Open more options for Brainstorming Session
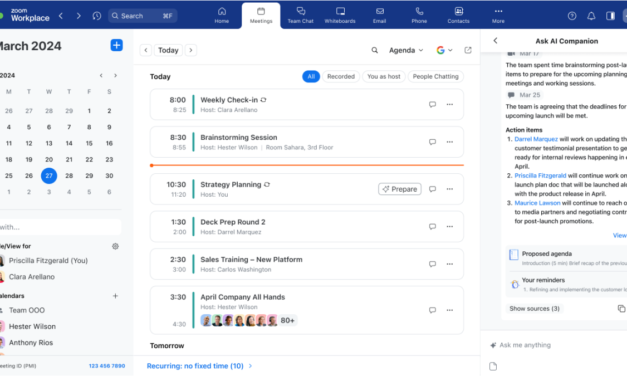627x376 pixels. click(450, 142)
